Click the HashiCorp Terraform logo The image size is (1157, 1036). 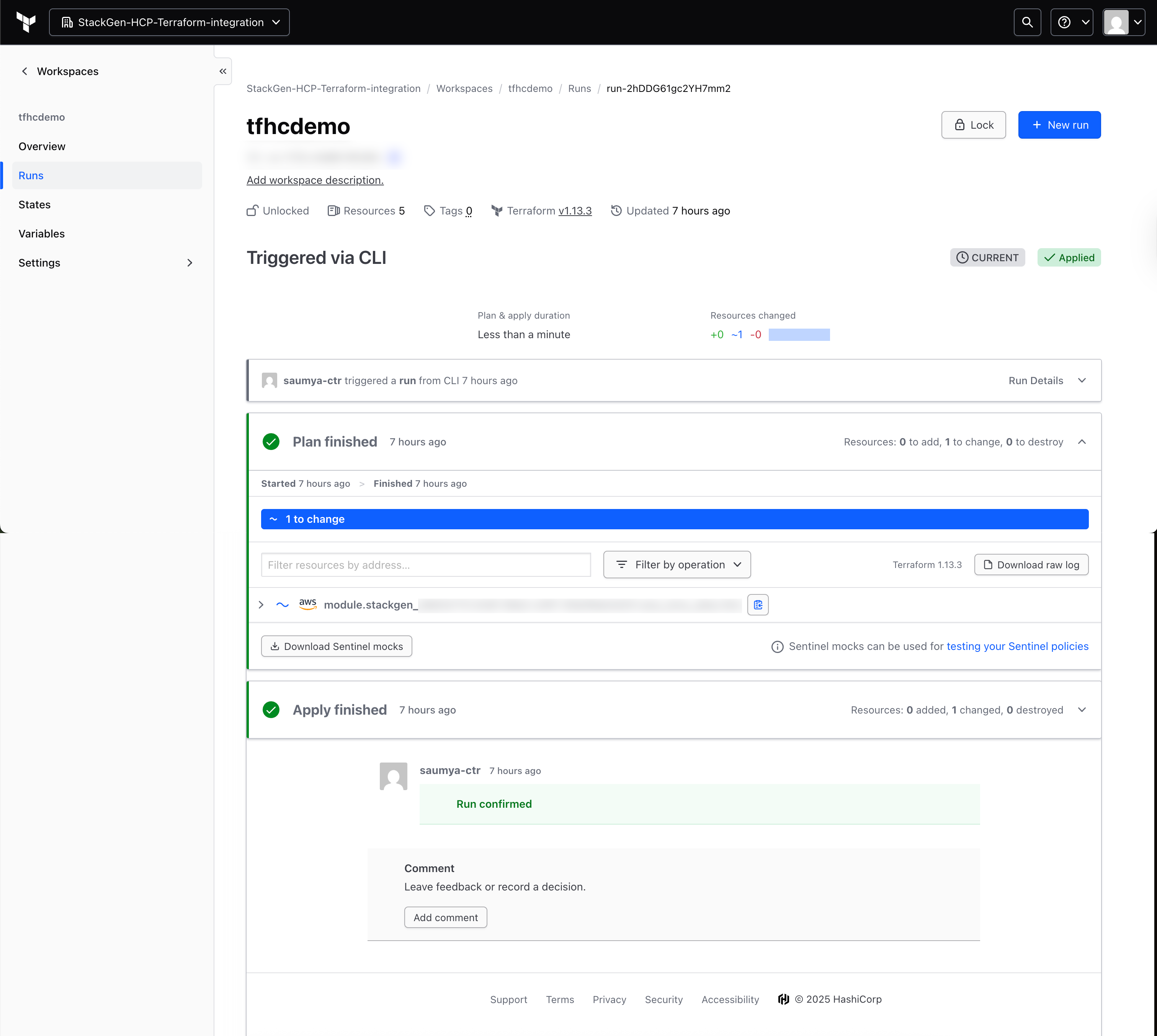point(26,22)
